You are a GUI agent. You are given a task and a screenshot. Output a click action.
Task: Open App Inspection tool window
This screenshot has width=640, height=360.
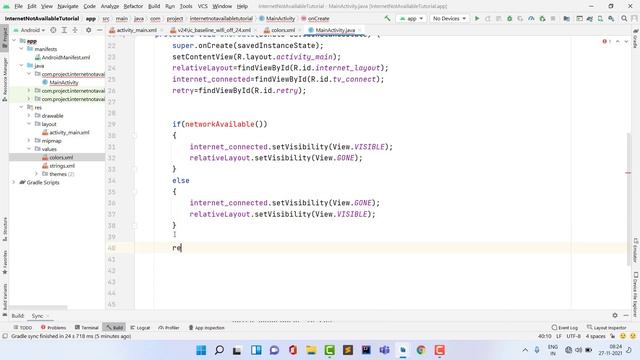tap(207, 327)
